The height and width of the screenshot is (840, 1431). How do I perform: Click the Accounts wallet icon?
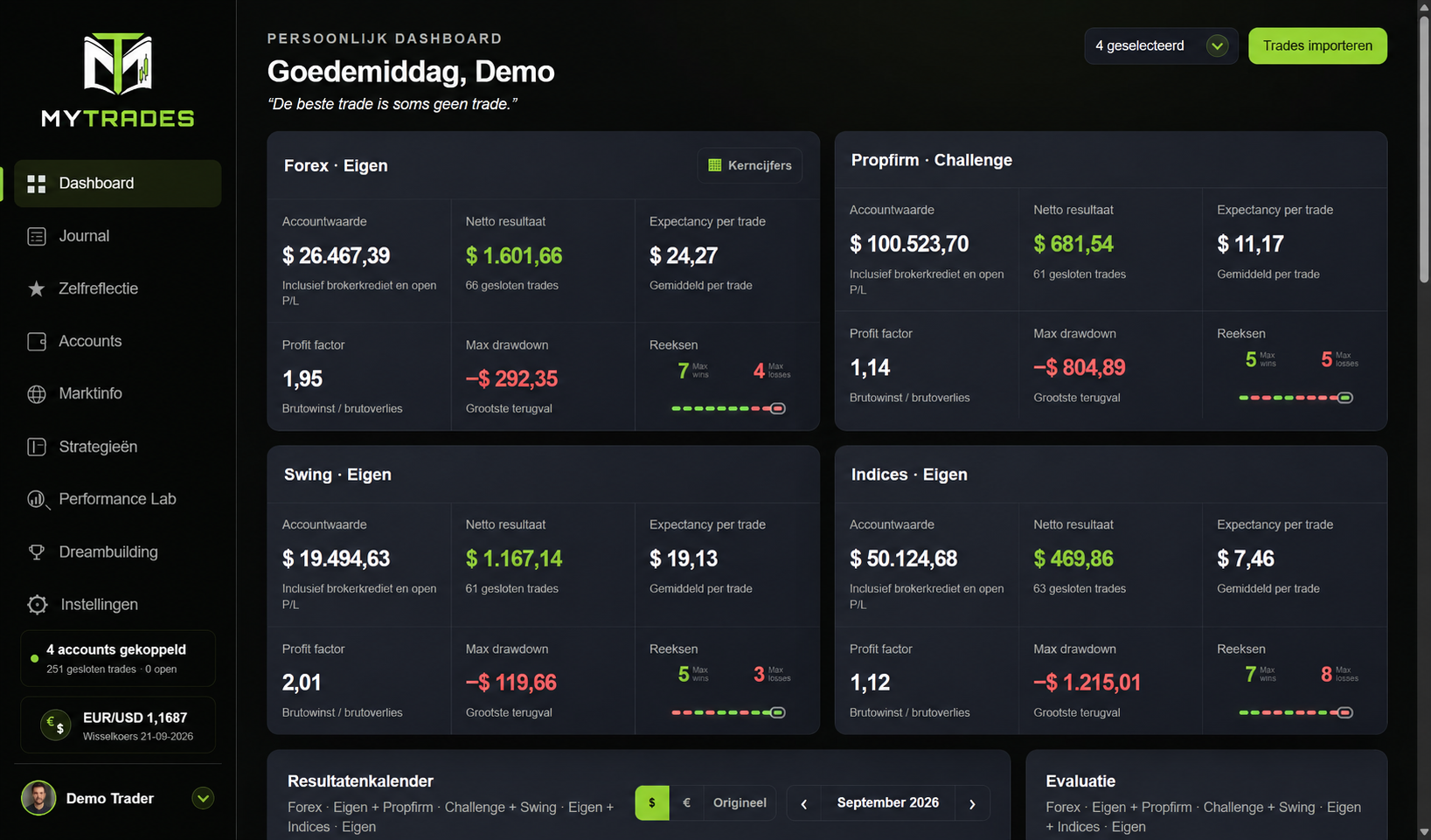click(x=37, y=342)
